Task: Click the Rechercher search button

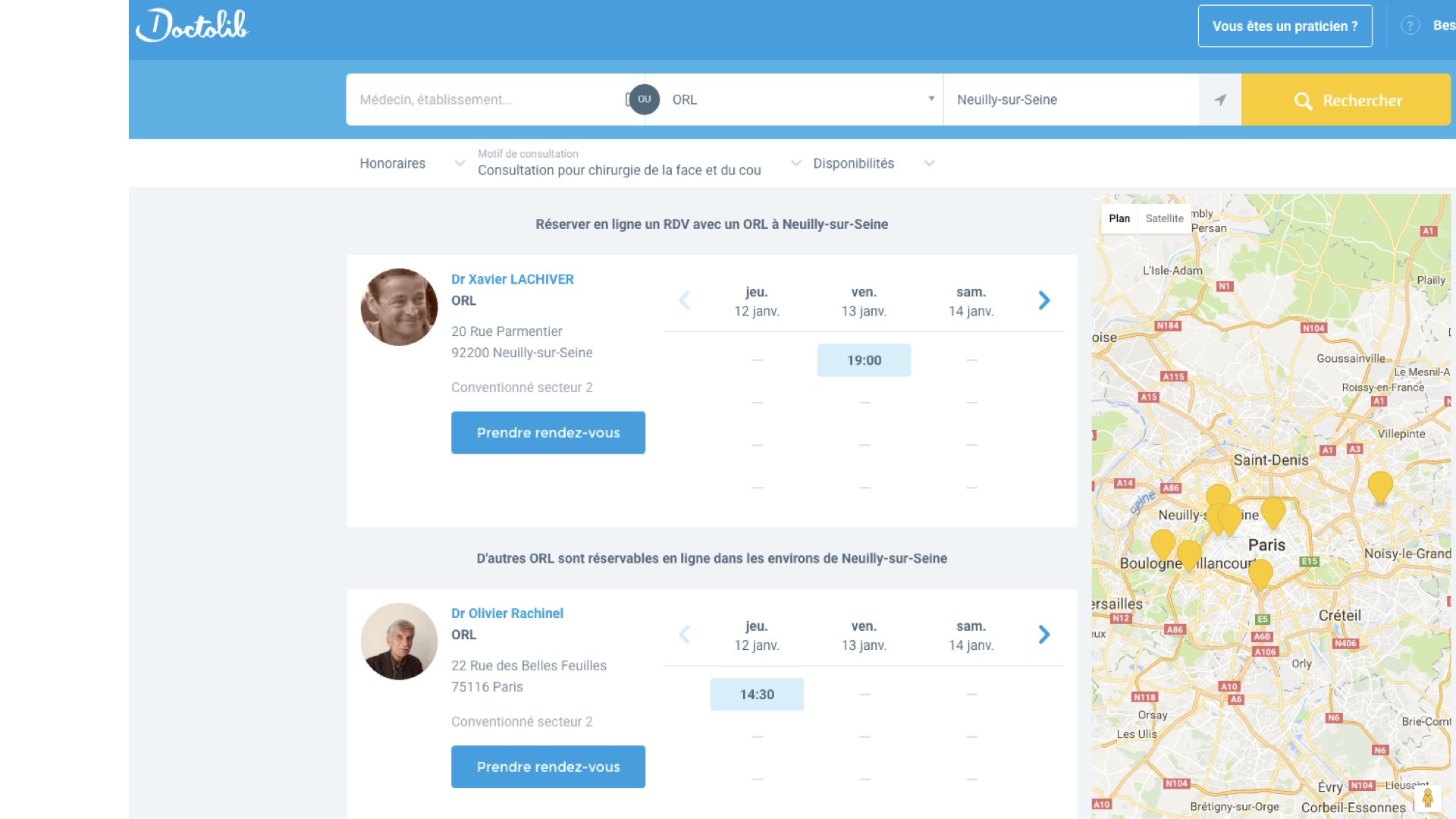Action: click(1346, 100)
